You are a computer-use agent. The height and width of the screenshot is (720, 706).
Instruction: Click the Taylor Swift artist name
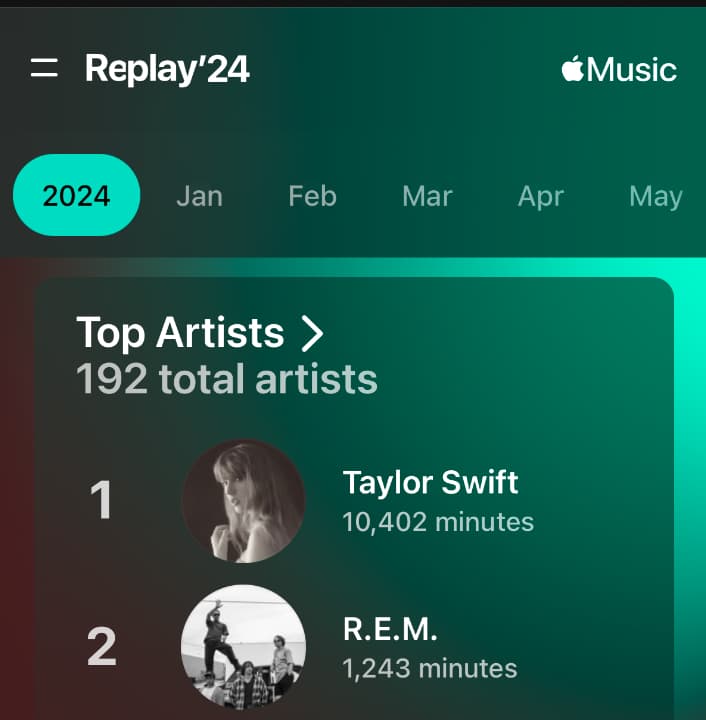tap(430, 483)
